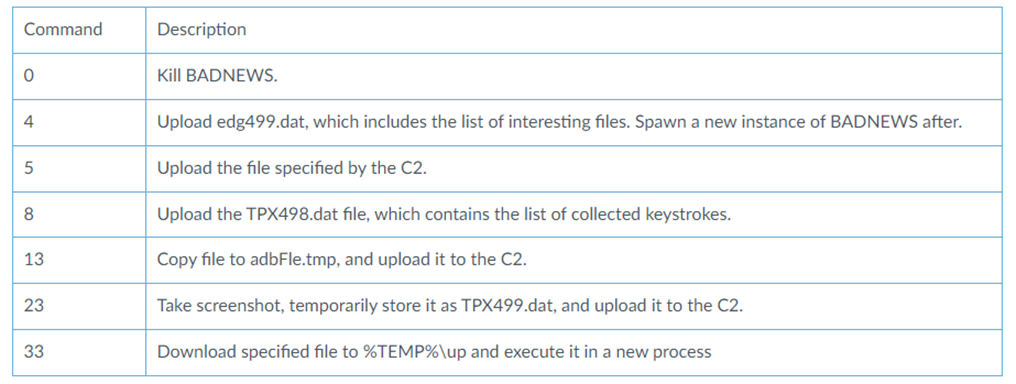This screenshot has height=384, width=1016.
Task: Click command number 23 cell
Action: (78, 306)
